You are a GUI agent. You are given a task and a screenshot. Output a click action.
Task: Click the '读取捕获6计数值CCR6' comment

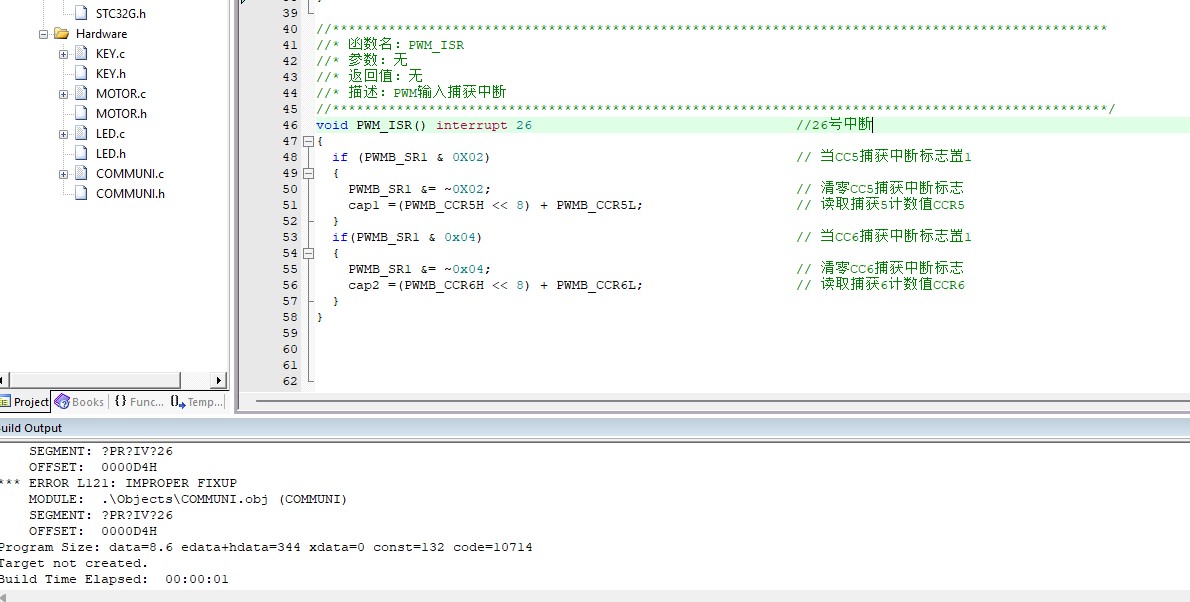pos(880,285)
